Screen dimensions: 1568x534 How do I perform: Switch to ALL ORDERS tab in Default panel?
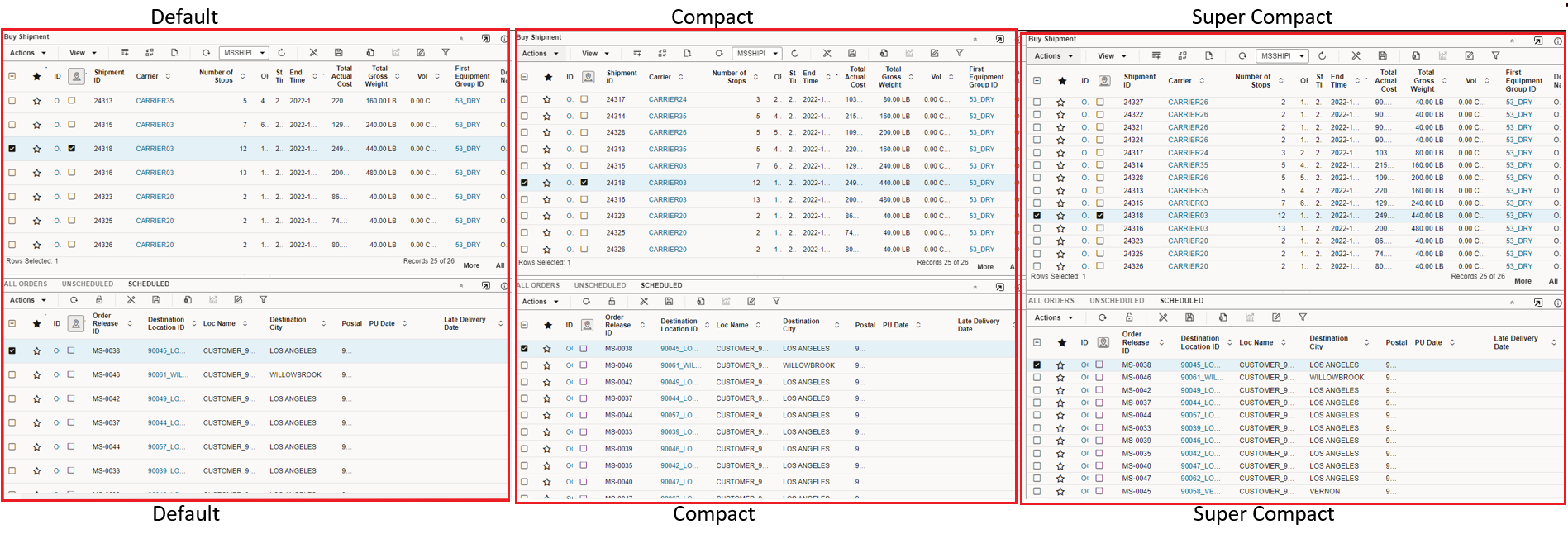click(x=26, y=284)
